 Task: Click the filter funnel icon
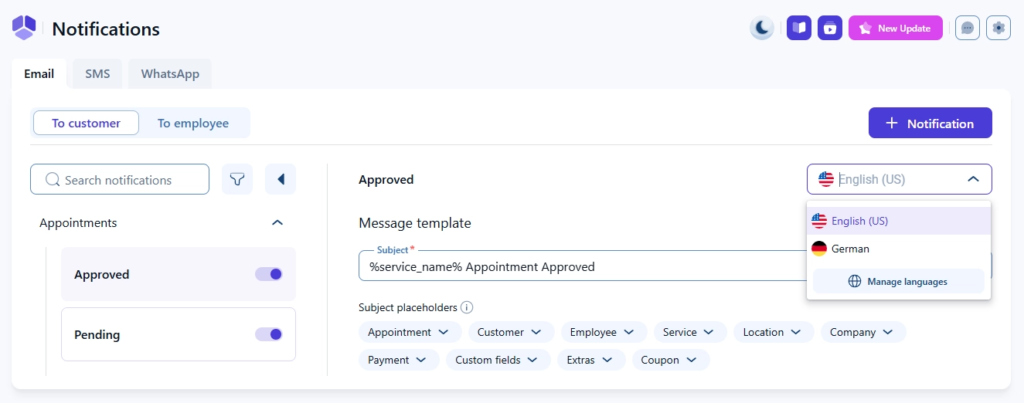[x=237, y=180]
